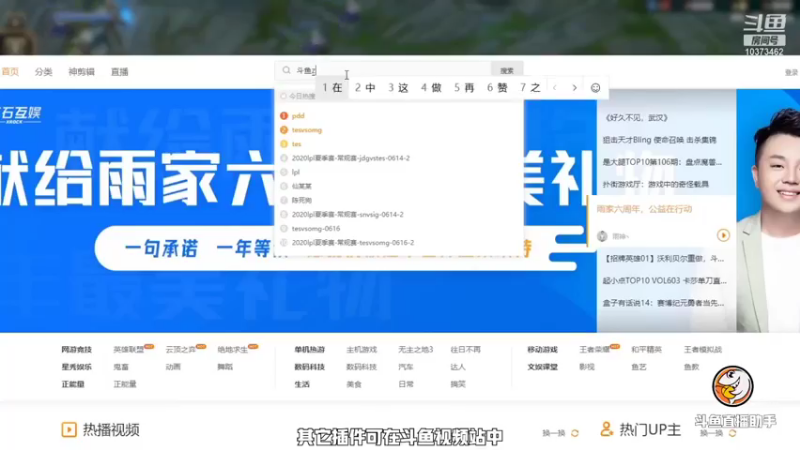Image resolution: width=800 pixels, height=450 pixels.
Task: Click the 热播视频 play-square icon
Action: 69,430
